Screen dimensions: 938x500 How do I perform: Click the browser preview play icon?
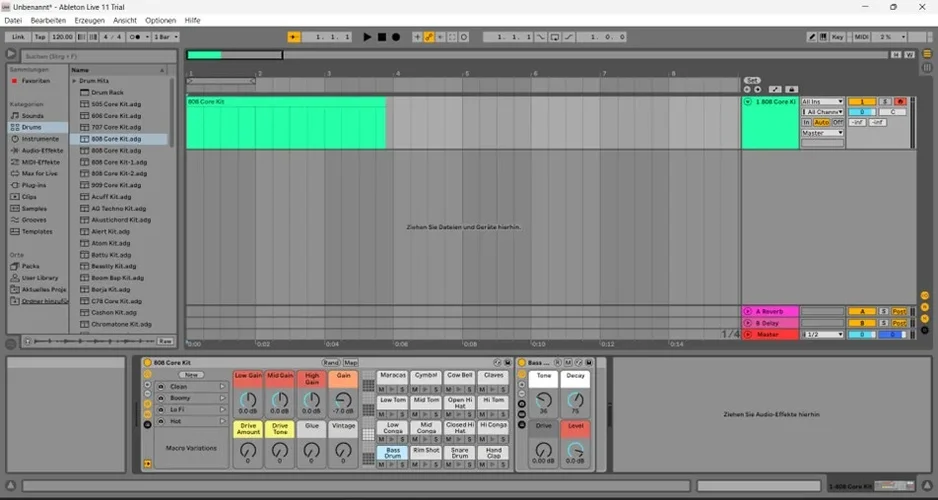(27, 341)
